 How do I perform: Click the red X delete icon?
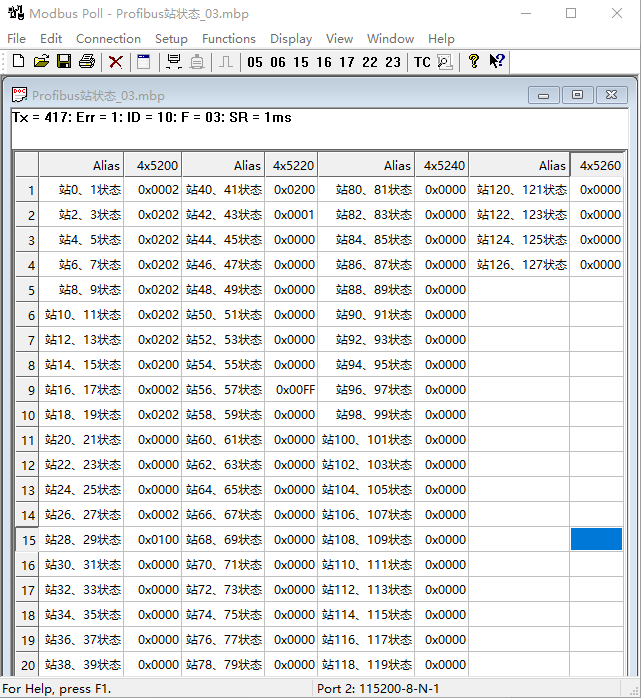116,62
